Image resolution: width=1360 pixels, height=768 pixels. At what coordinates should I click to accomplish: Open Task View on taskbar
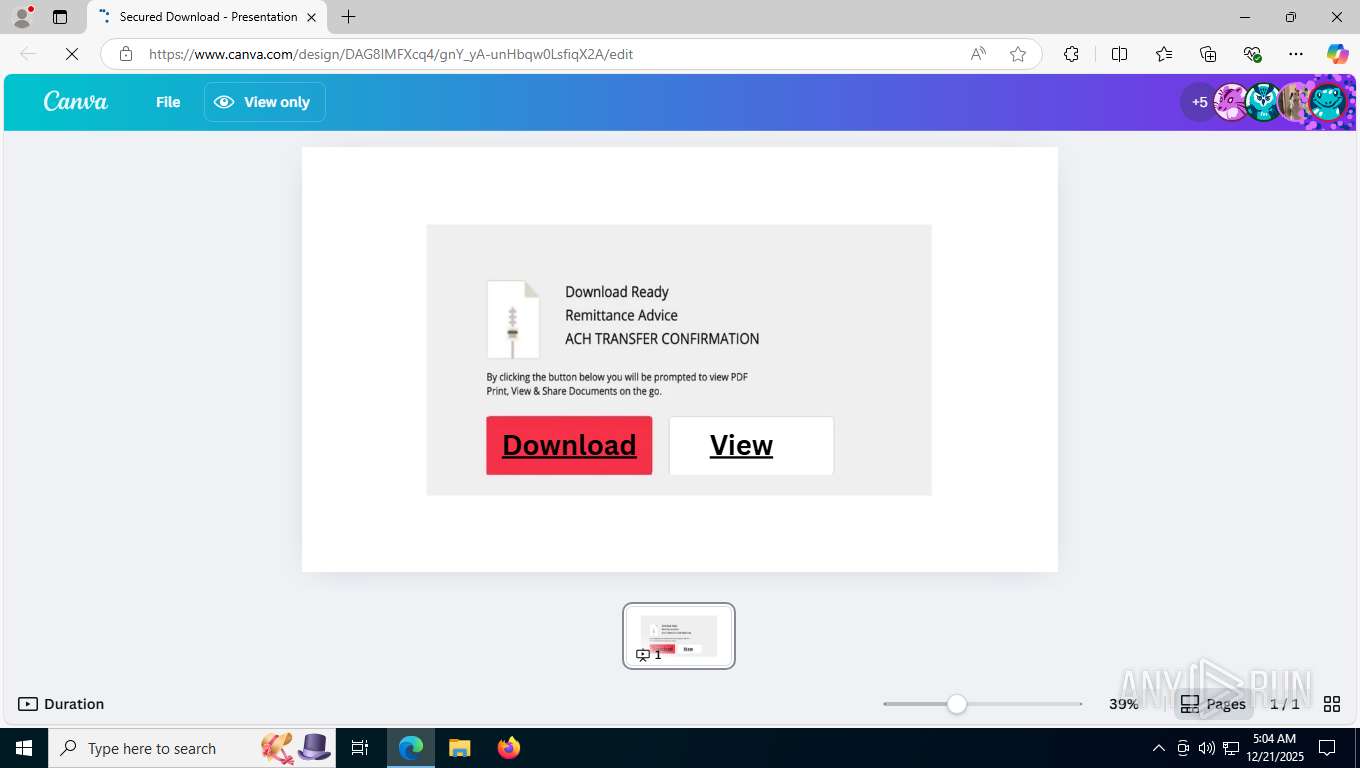pos(360,748)
